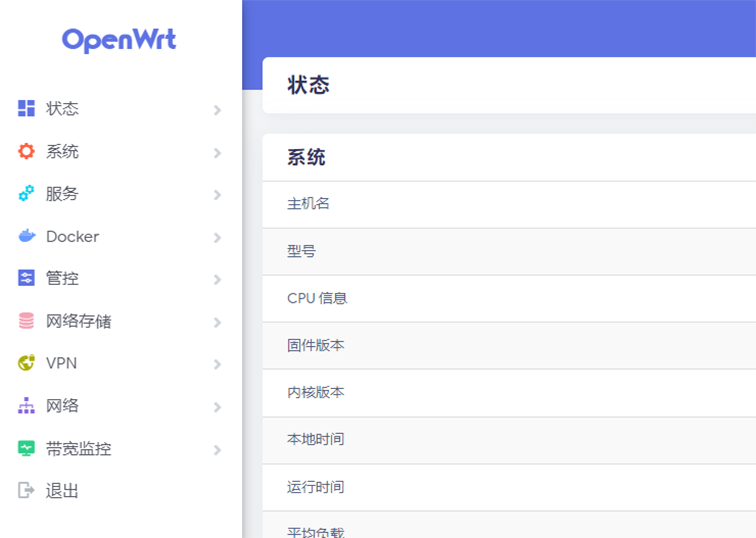Click the 系统 orange gear icon

click(26, 151)
